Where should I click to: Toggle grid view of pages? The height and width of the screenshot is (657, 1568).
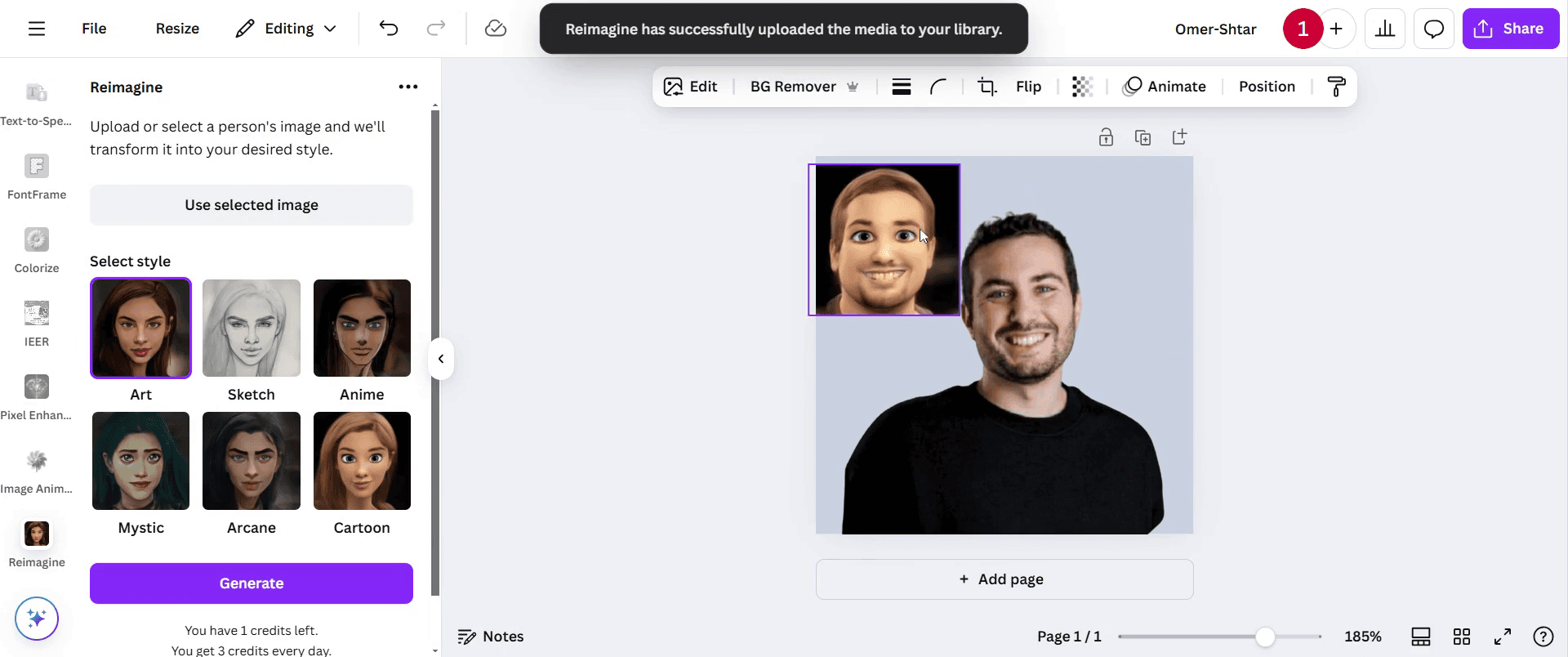coord(1462,637)
